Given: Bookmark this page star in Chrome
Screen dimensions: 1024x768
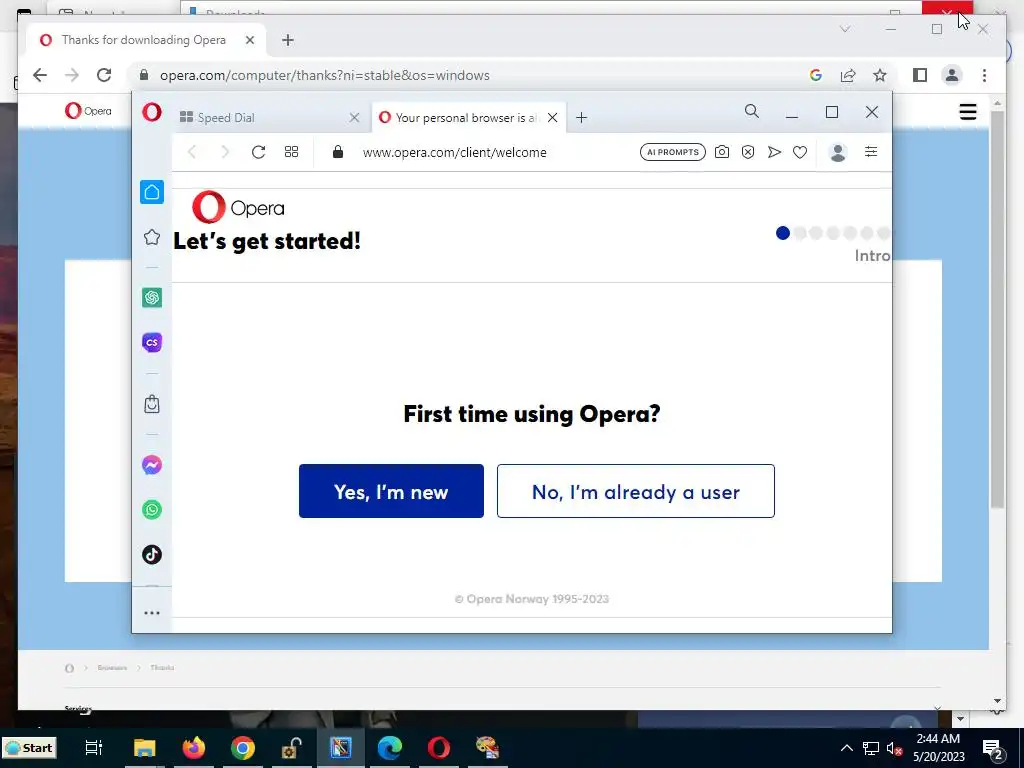Looking at the screenshot, I should (880, 75).
